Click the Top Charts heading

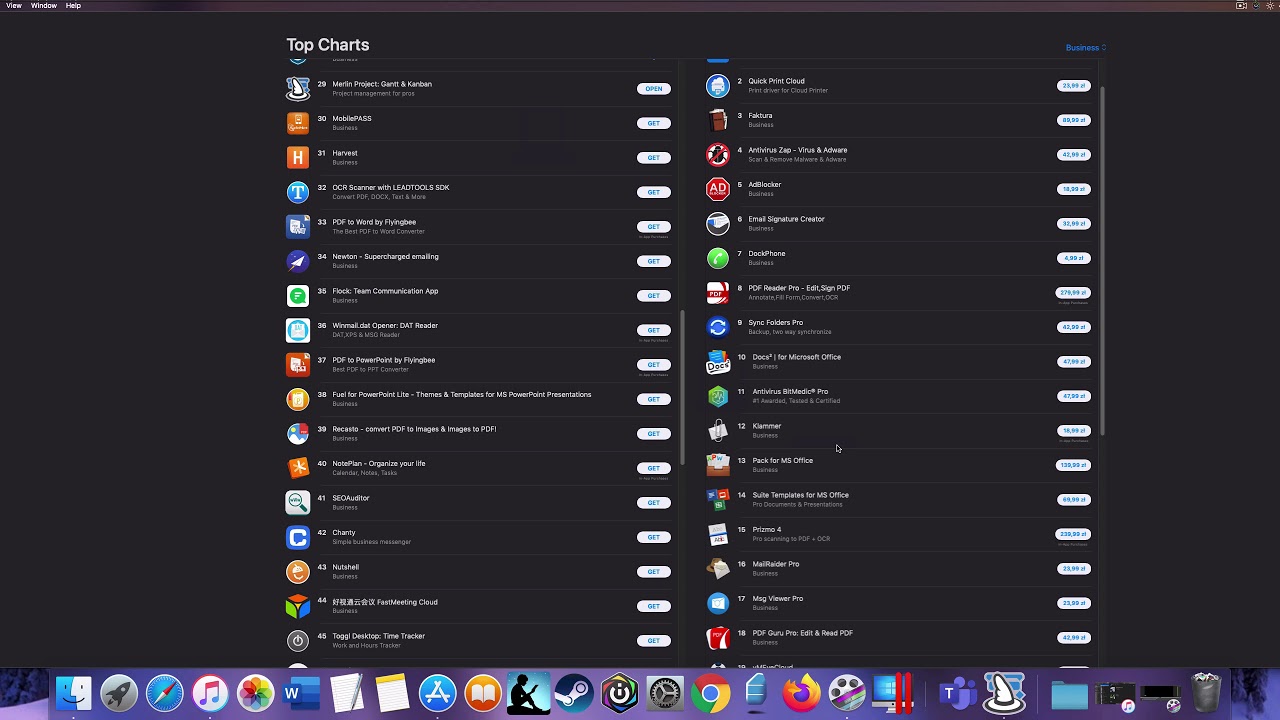(x=328, y=45)
